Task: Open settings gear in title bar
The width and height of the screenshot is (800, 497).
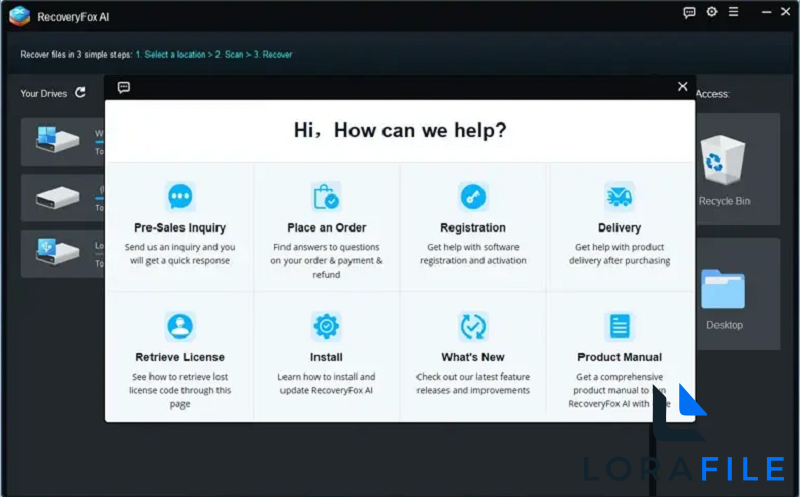Action: click(x=712, y=12)
